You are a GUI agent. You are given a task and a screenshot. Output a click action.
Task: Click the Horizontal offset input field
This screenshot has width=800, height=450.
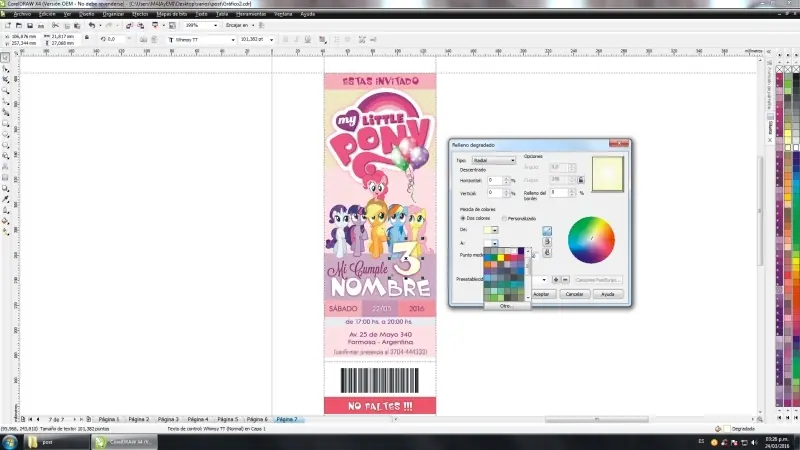click(494, 180)
